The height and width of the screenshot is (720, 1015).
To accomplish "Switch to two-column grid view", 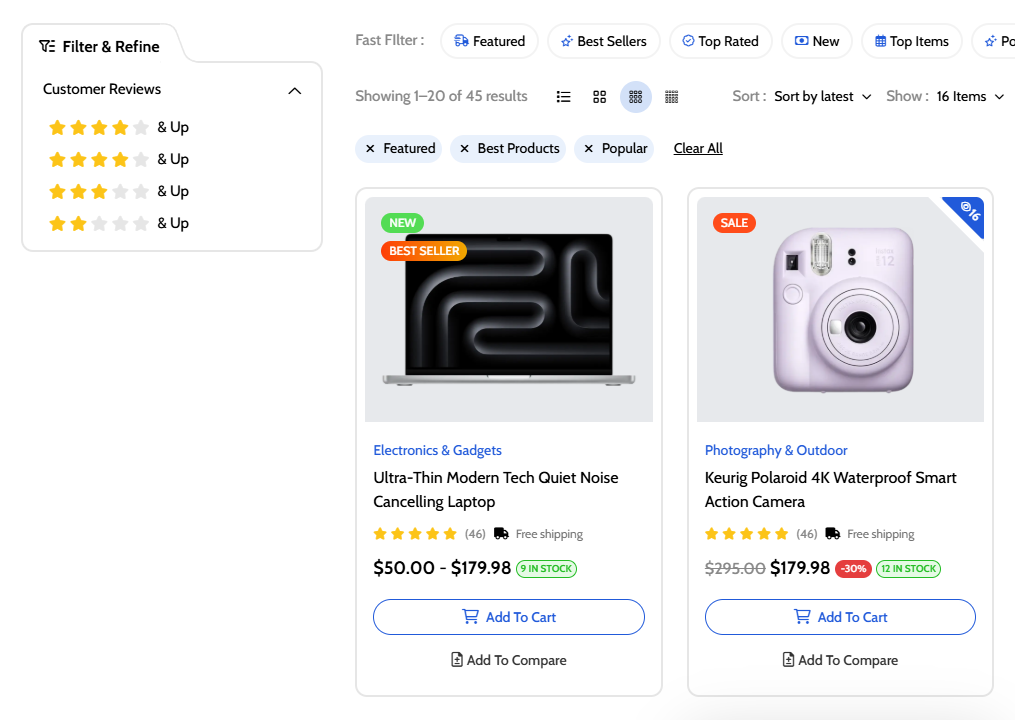I will [x=600, y=97].
